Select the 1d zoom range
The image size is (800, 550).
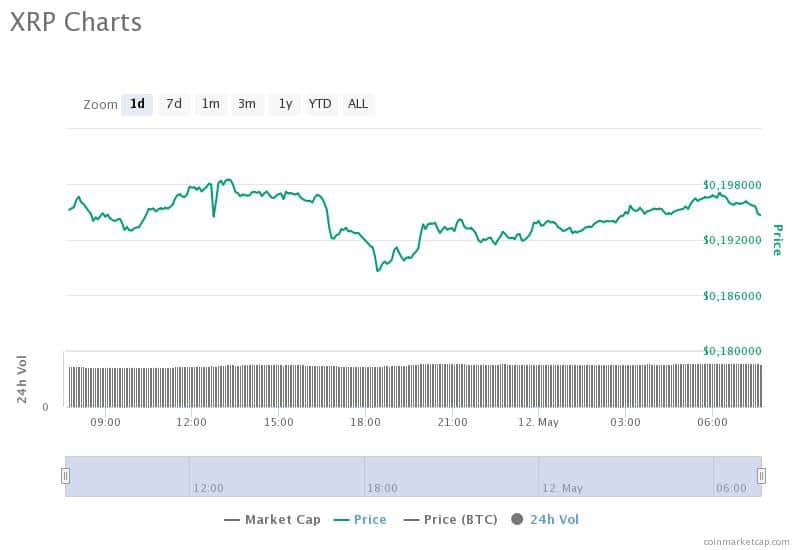(x=137, y=104)
